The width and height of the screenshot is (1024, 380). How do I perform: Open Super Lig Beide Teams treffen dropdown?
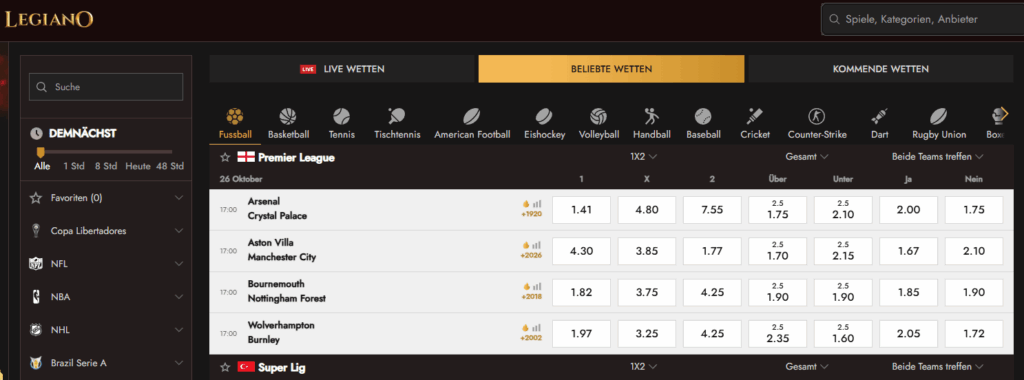pyautogui.click(x=938, y=367)
